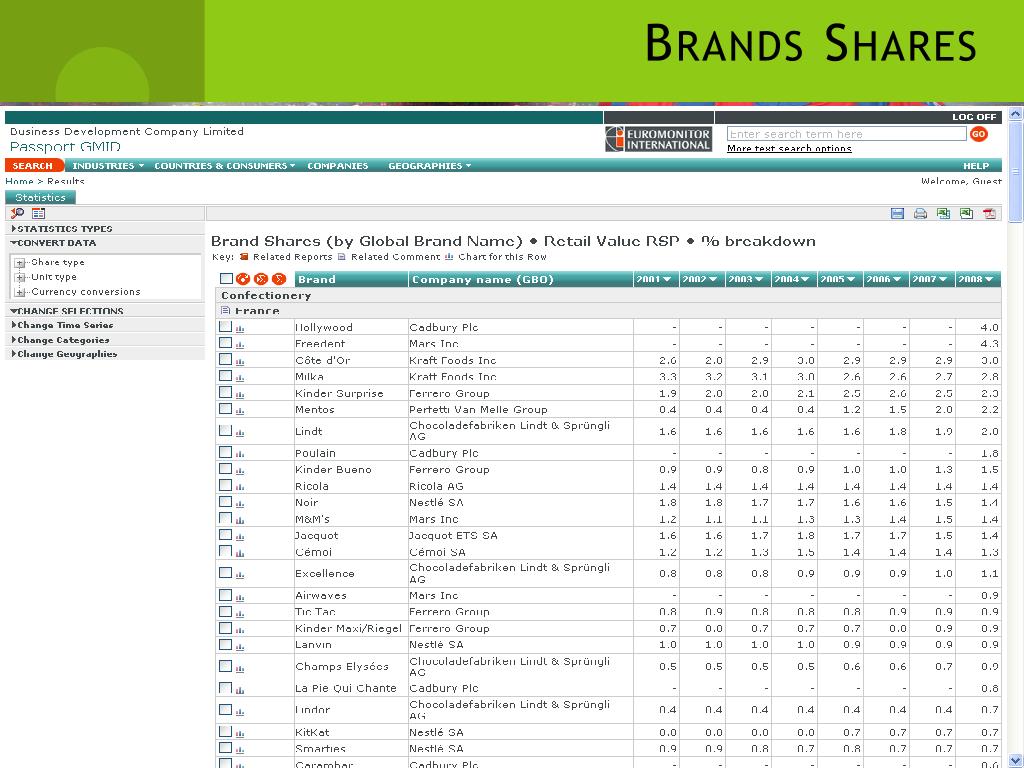Screen dimensions: 1024x768
Task: Tick the checkbox for the Kinder Bueno brand
Action: pos(225,468)
